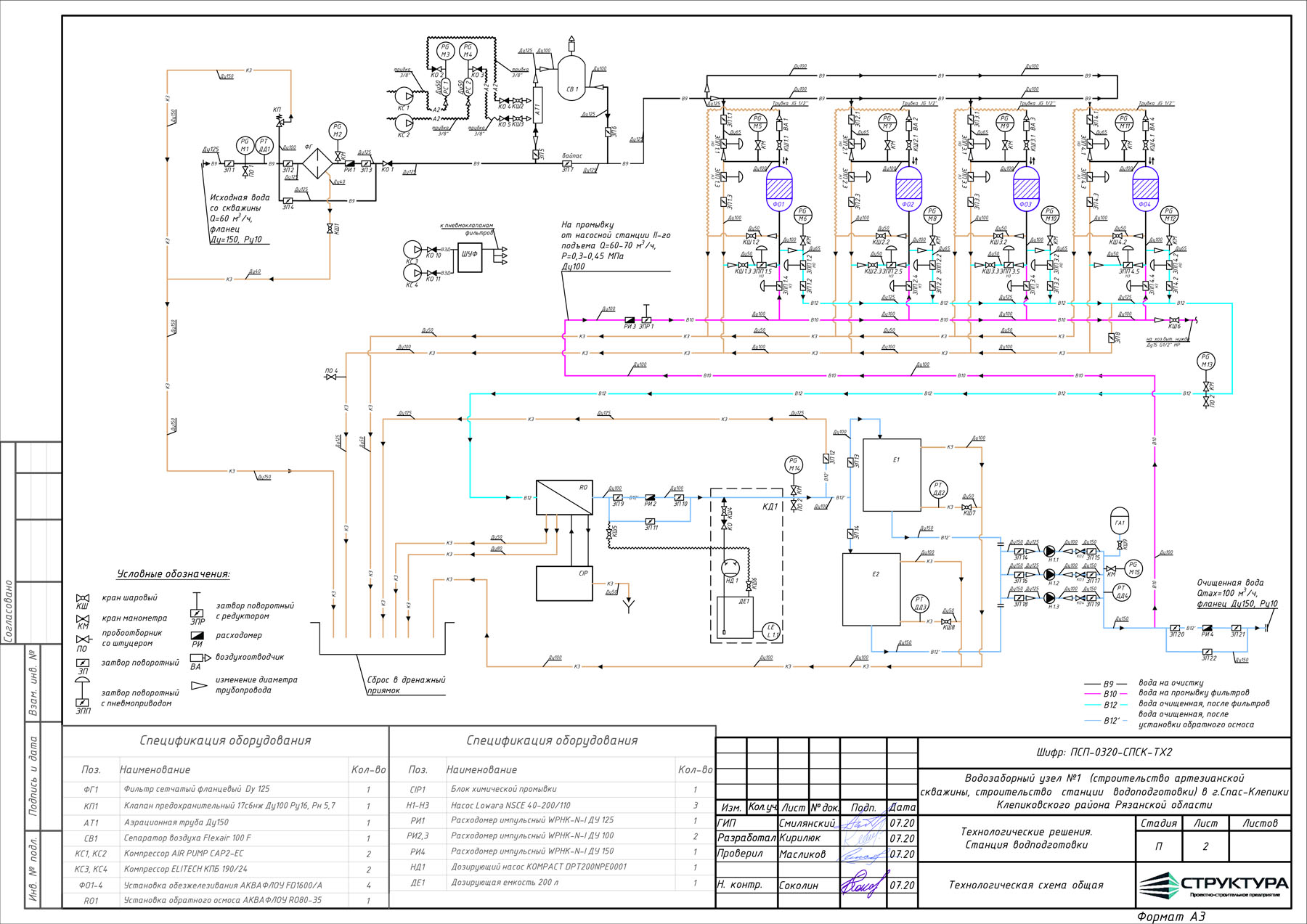1307x924 pixels.
Task: Select the ГА1 hydro accumulator symbol
Action: 1120,521
